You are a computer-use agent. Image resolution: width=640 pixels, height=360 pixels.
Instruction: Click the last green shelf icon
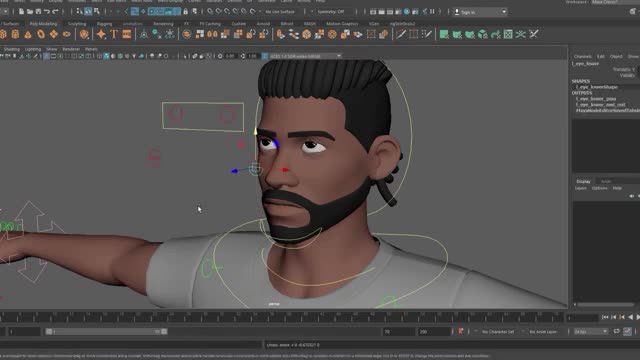[533, 34]
